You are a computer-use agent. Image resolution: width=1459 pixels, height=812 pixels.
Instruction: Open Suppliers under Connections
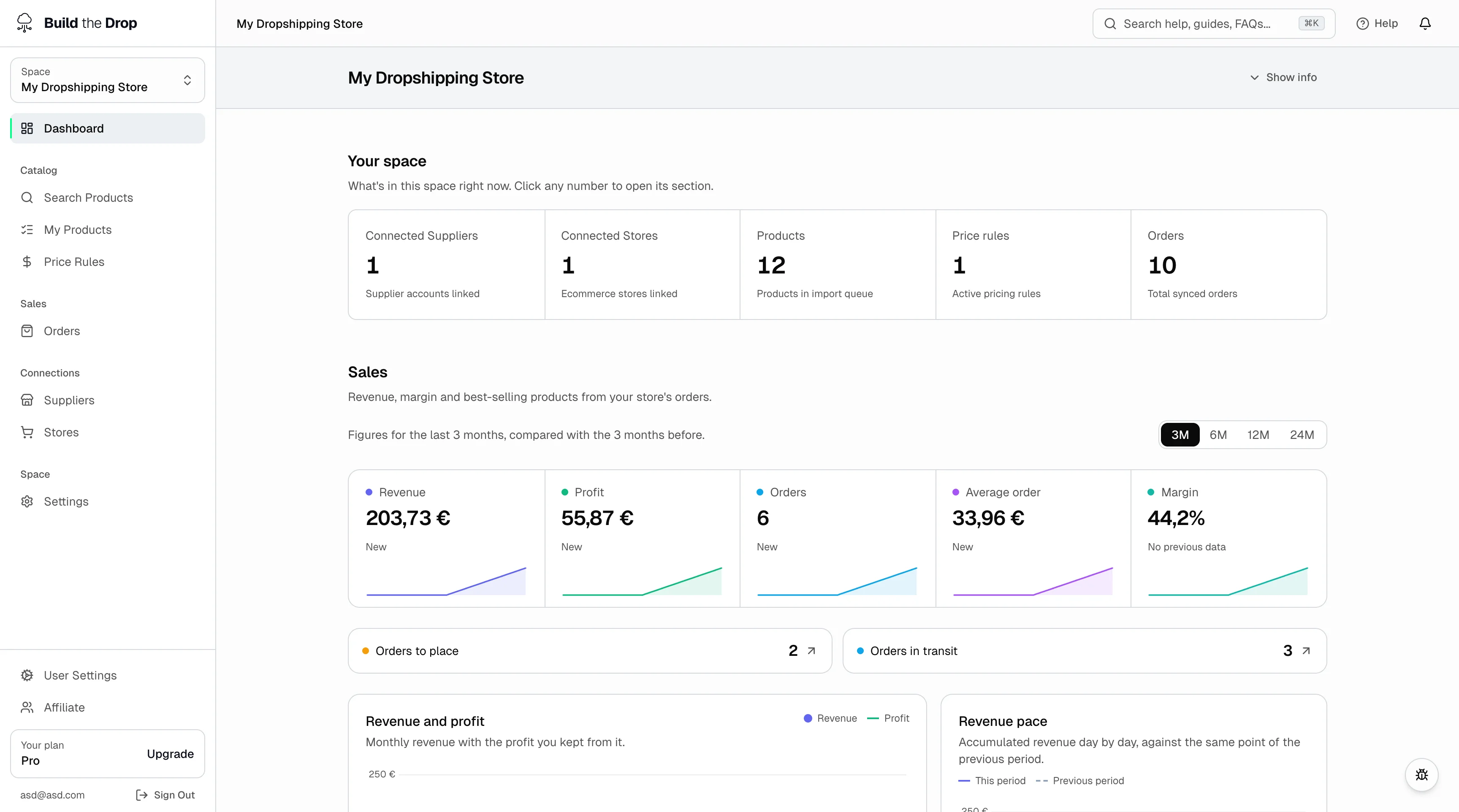[x=108, y=400]
